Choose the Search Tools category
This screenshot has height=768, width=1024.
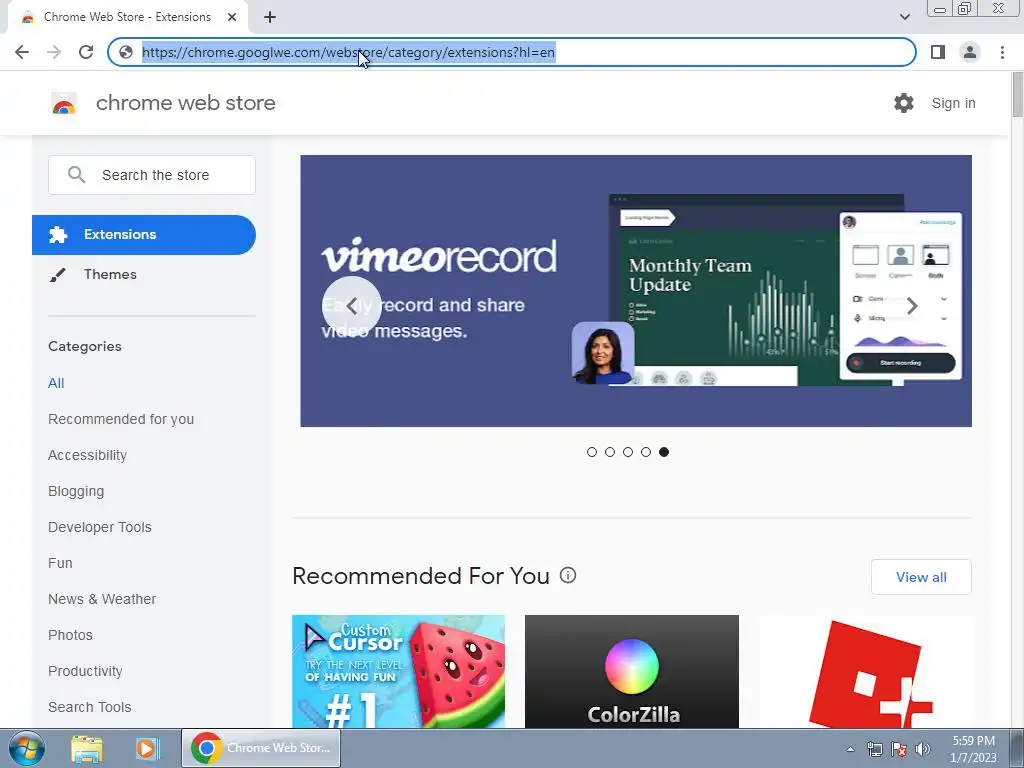89,707
